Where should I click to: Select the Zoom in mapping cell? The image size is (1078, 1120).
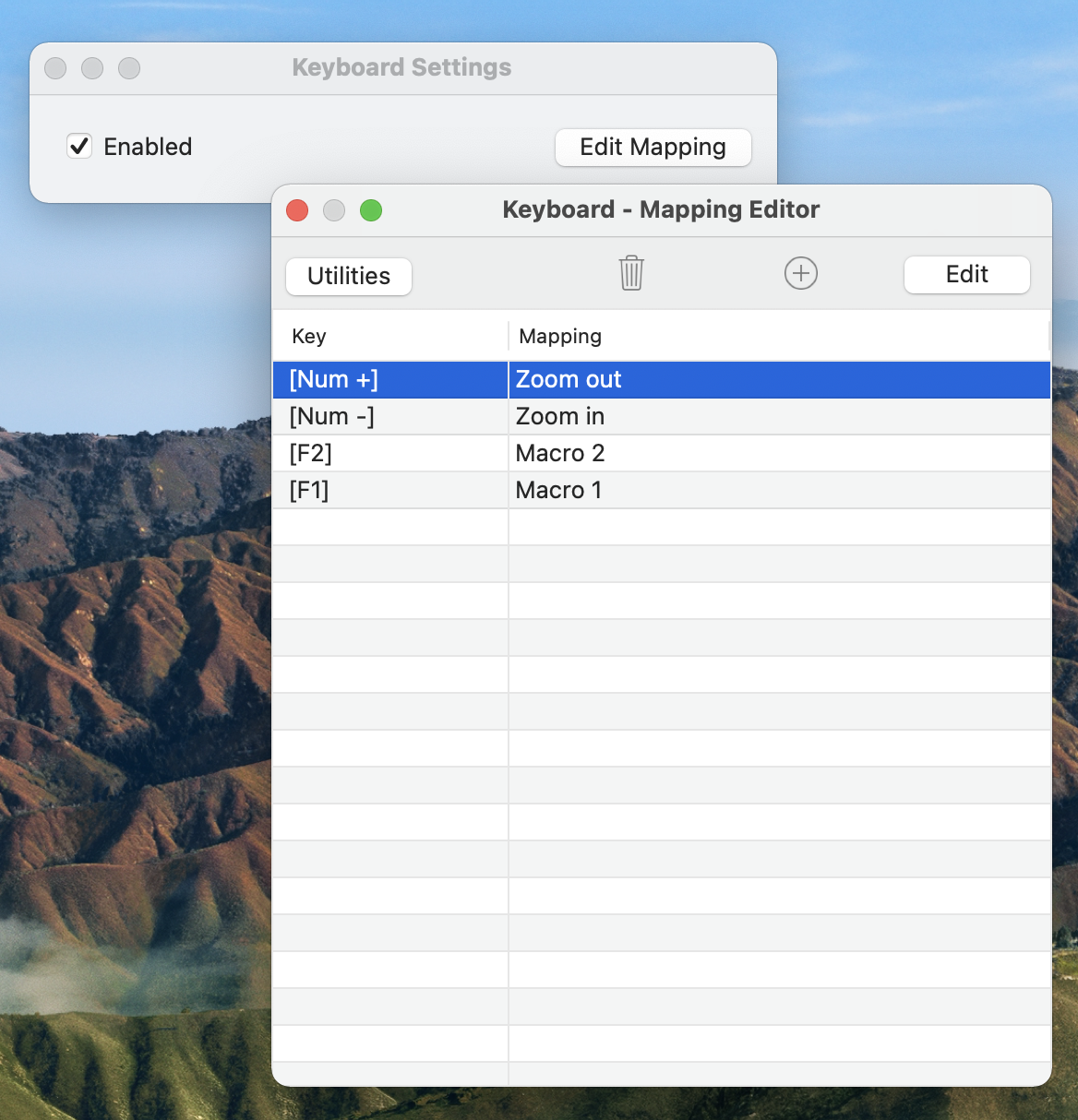click(780, 416)
